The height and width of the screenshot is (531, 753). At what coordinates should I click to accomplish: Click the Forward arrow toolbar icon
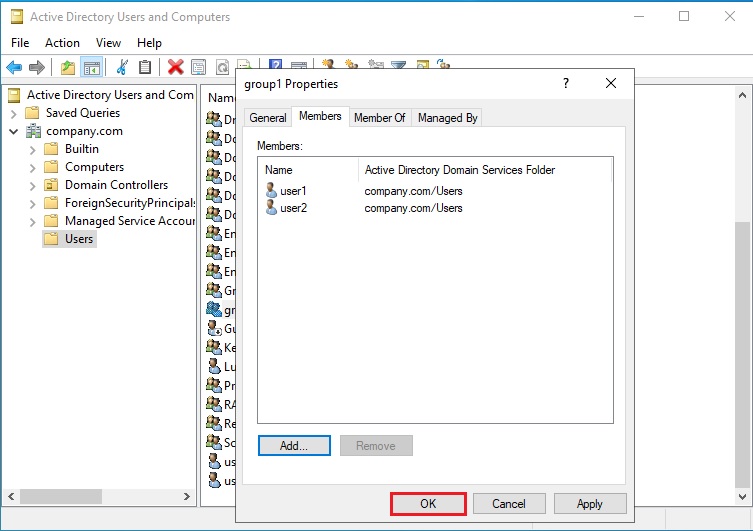point(37,67)
